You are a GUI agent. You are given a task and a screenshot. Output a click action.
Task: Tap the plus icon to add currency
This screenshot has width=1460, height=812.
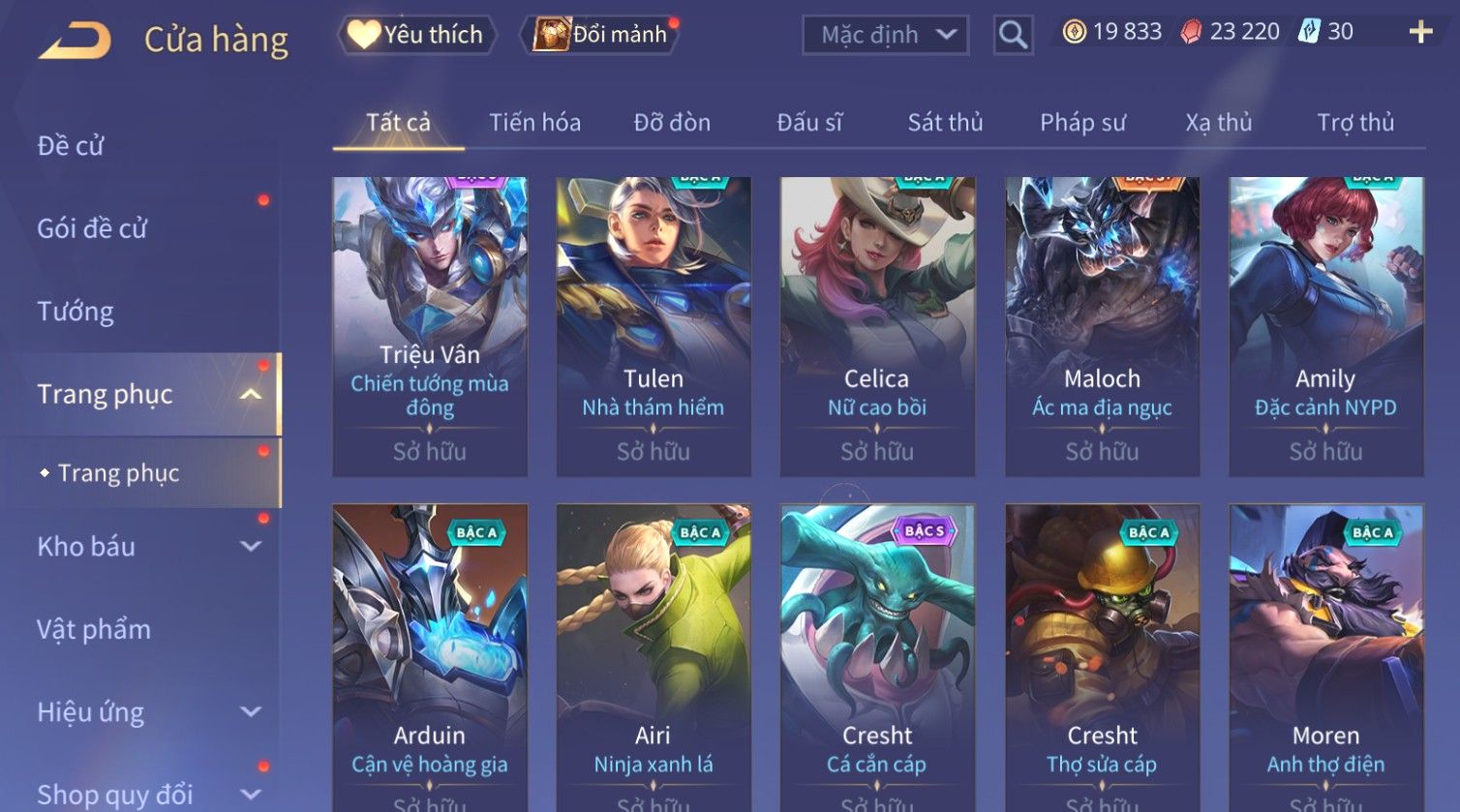(x=1420, y=32)
